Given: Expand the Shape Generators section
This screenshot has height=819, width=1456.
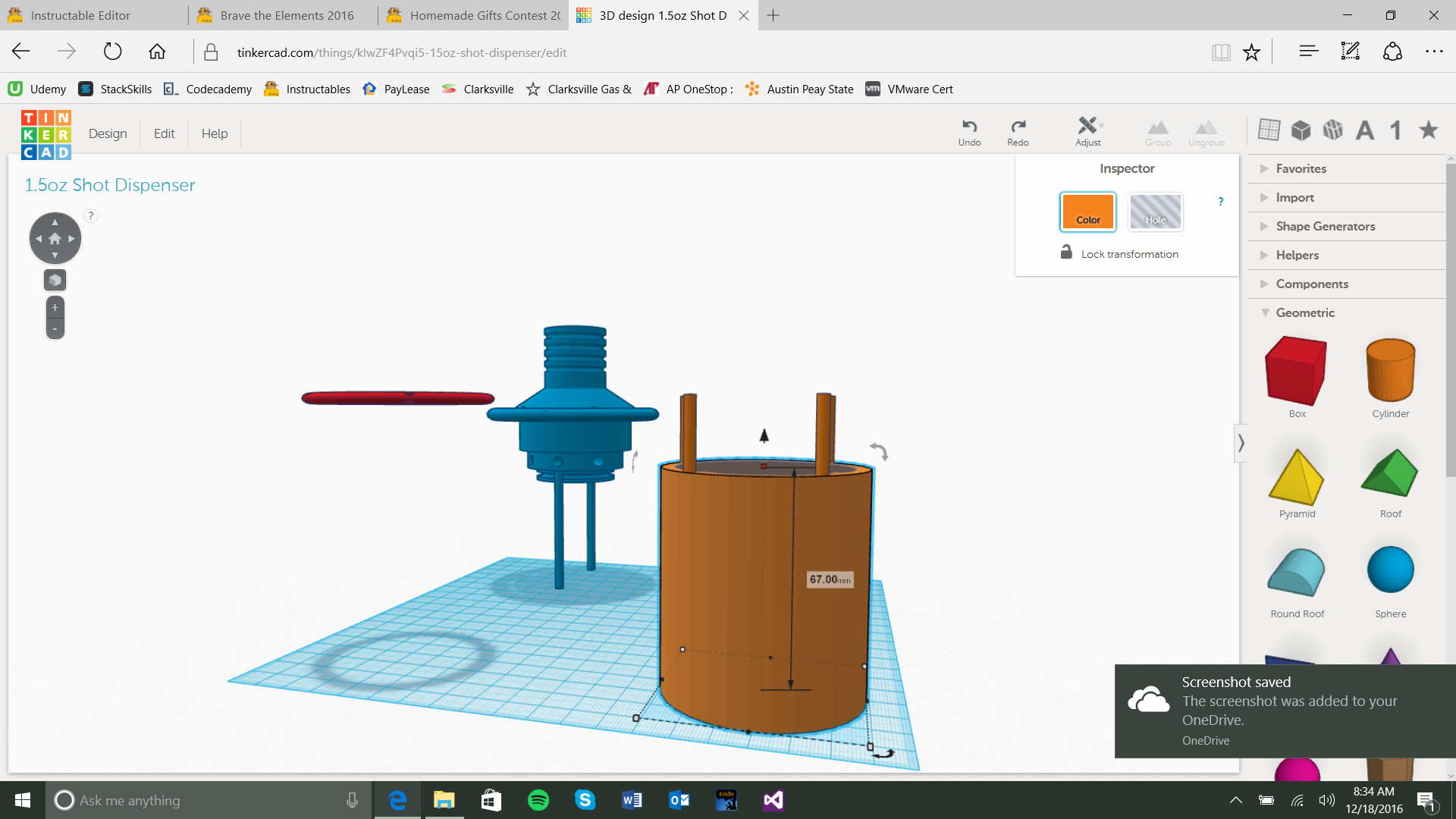Looking at the screenshot, I should (1325, 226).
